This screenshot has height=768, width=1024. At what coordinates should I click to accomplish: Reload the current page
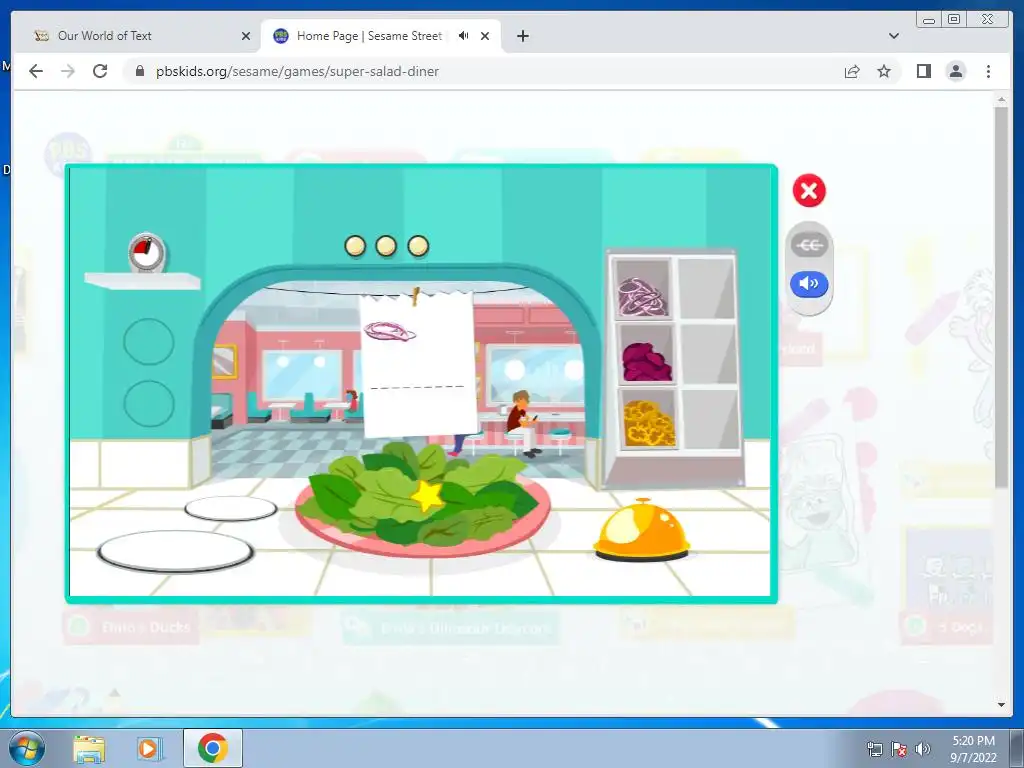(x=100, y=71)
